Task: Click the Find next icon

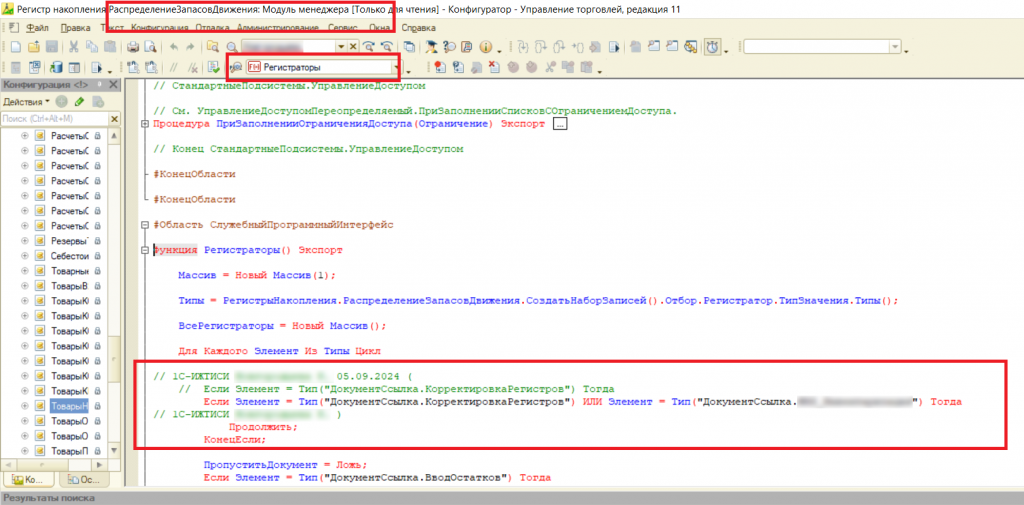Action: 370,46
